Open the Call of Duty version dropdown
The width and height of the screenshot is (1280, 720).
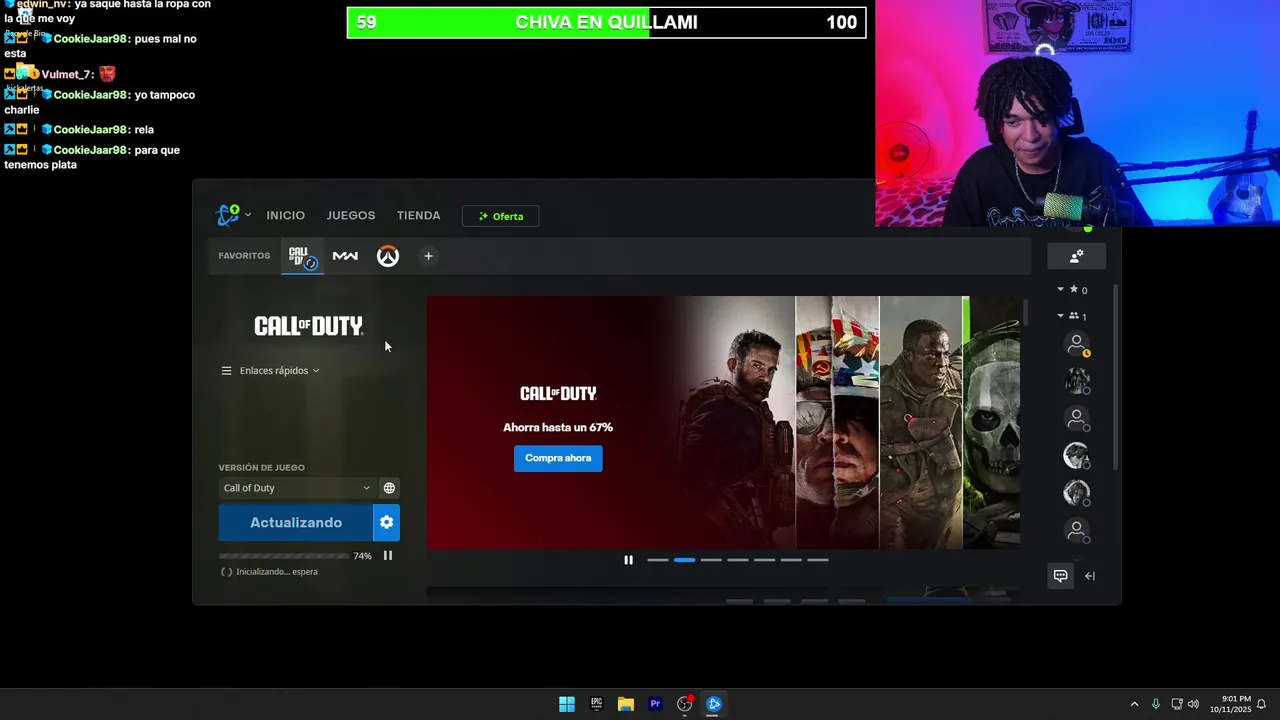tap(296, 488)
